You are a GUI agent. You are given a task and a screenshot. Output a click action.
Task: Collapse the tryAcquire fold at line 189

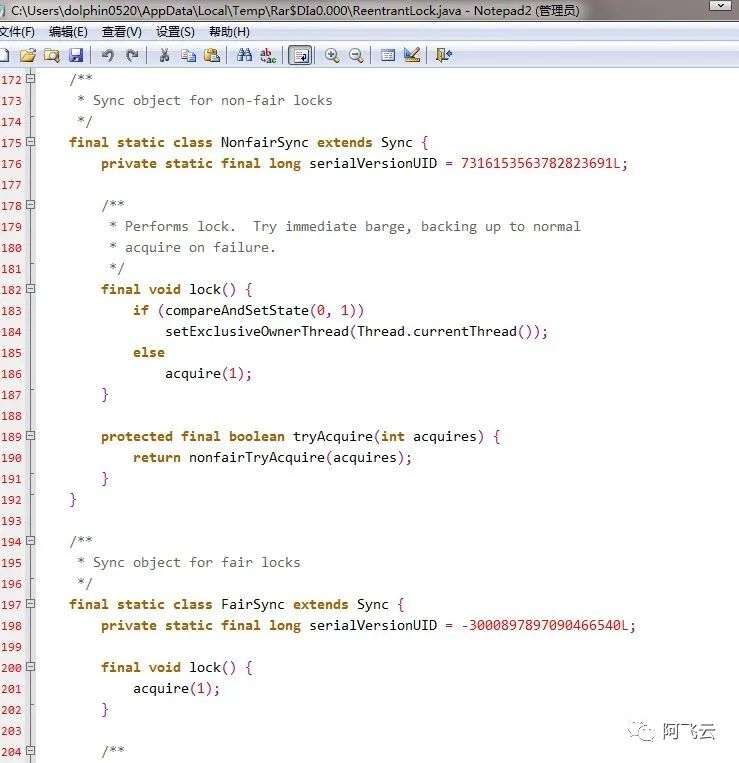pyautogui.click(x=31, y=436)
